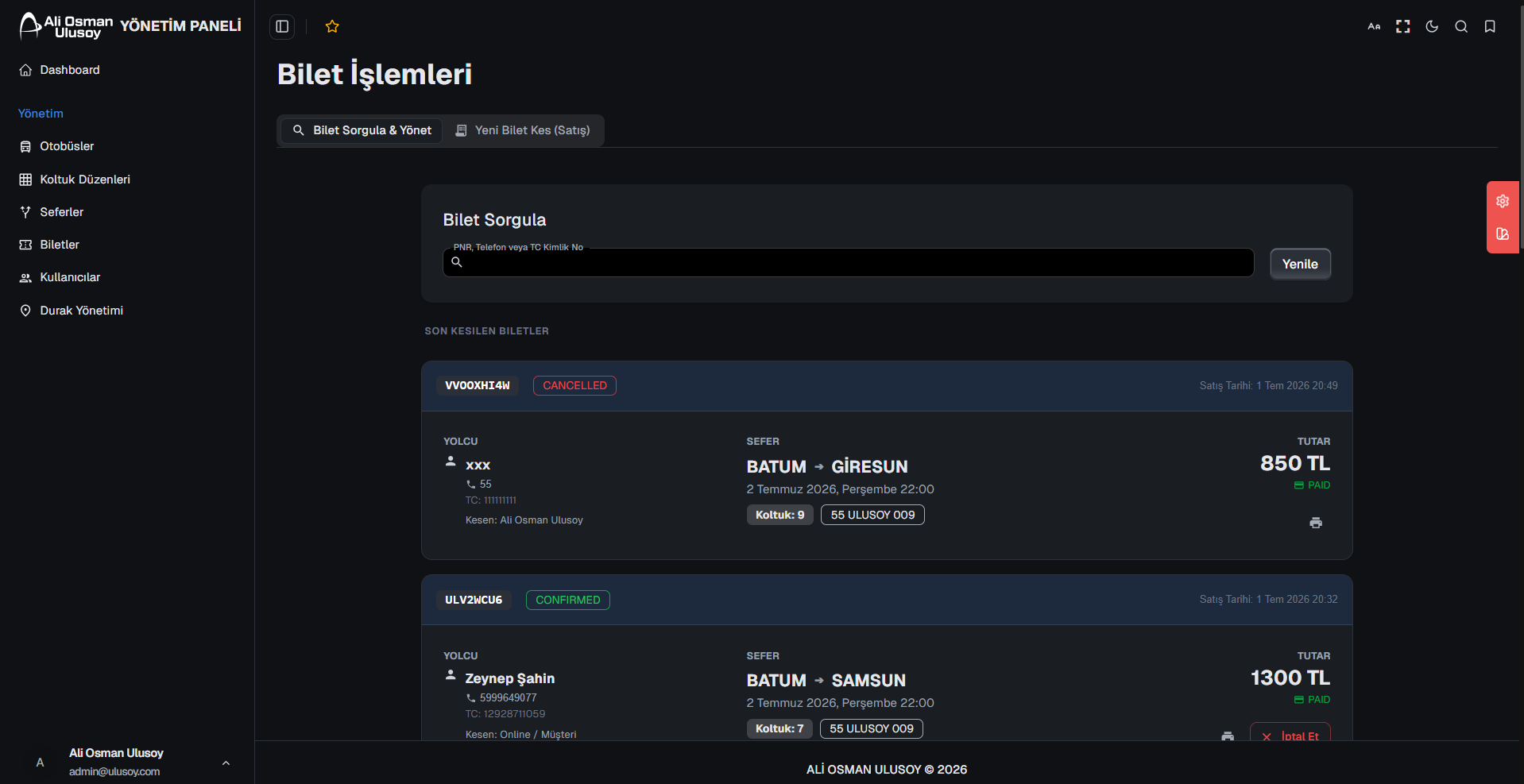Click İptal Et for Zeynep Şahin ticket
1524x784 pixels.
(1290, 733)
